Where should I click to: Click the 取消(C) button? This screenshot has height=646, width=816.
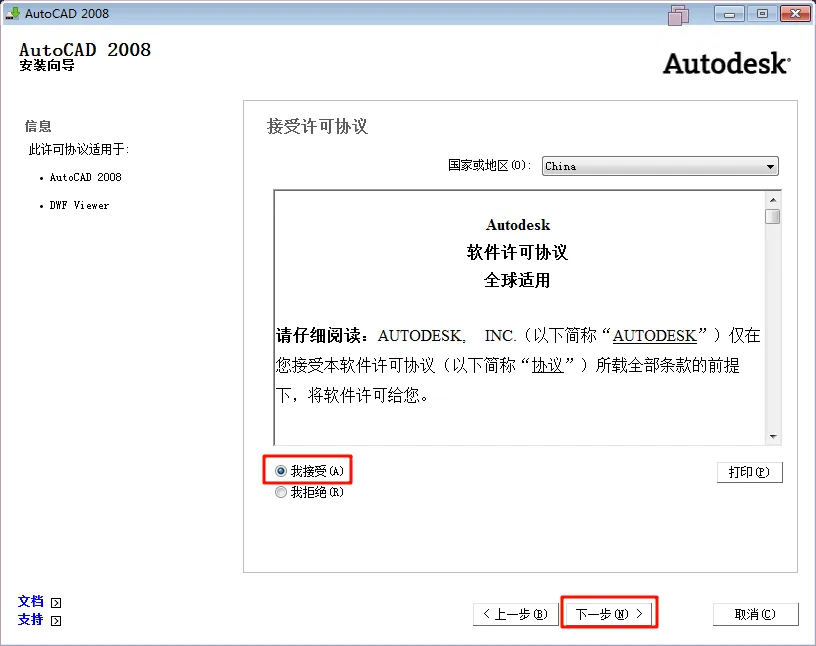(755, 614)
